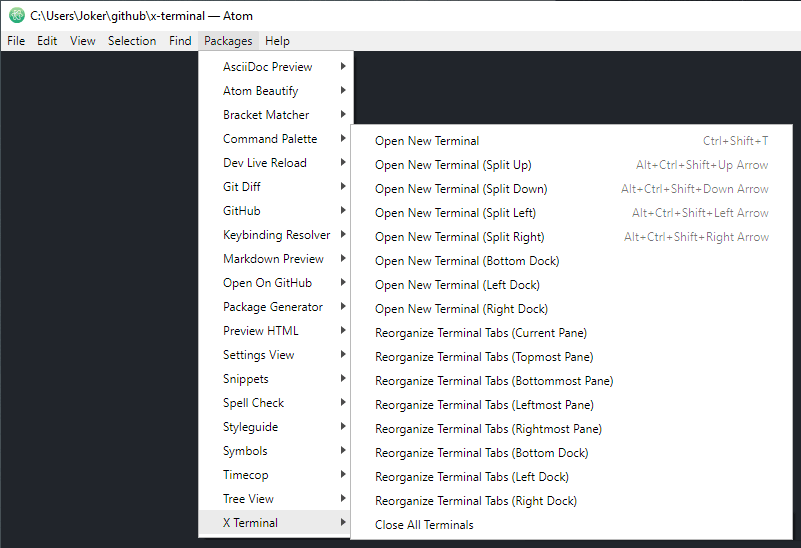Image resolution: width=801 pixels, height=548 pixels.
Task: Choose Open New Terminal (Bottom Dock)
Action: tap(572, 260)
